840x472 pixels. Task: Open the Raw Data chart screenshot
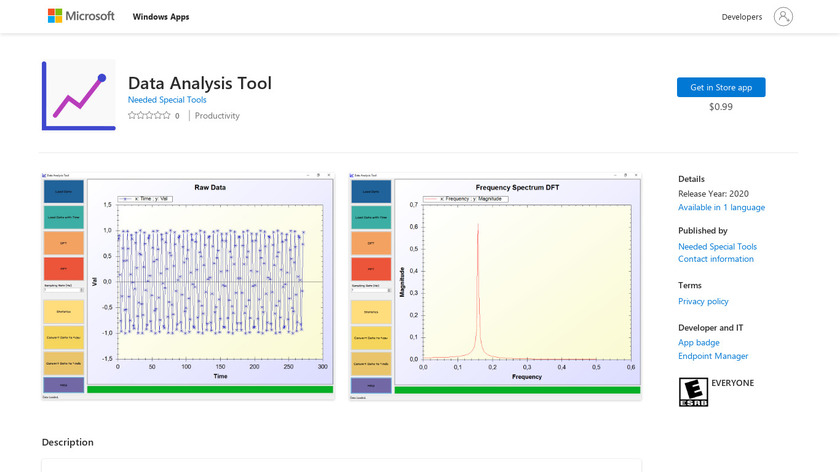(x=188, y=286)
